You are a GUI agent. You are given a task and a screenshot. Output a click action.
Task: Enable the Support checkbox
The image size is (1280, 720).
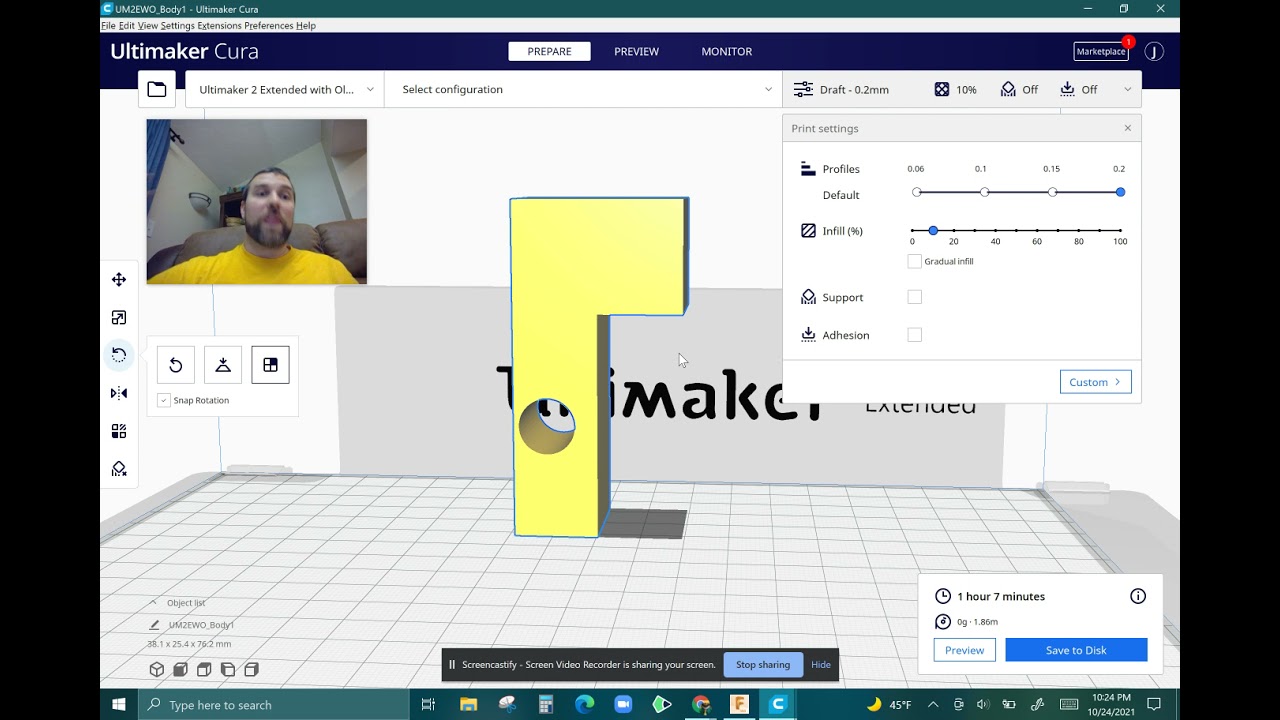914,297
